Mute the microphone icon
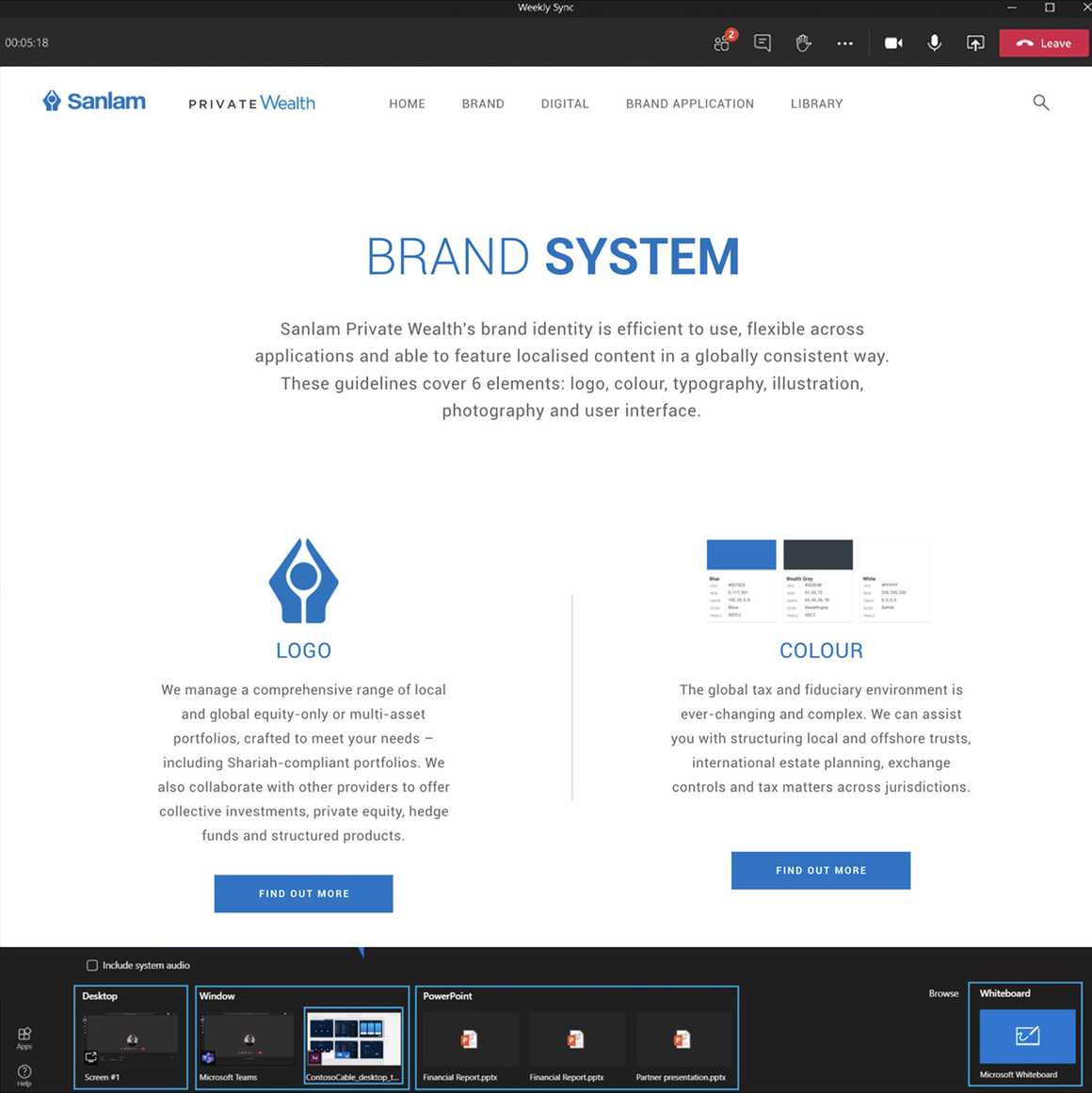 (935, 42)
